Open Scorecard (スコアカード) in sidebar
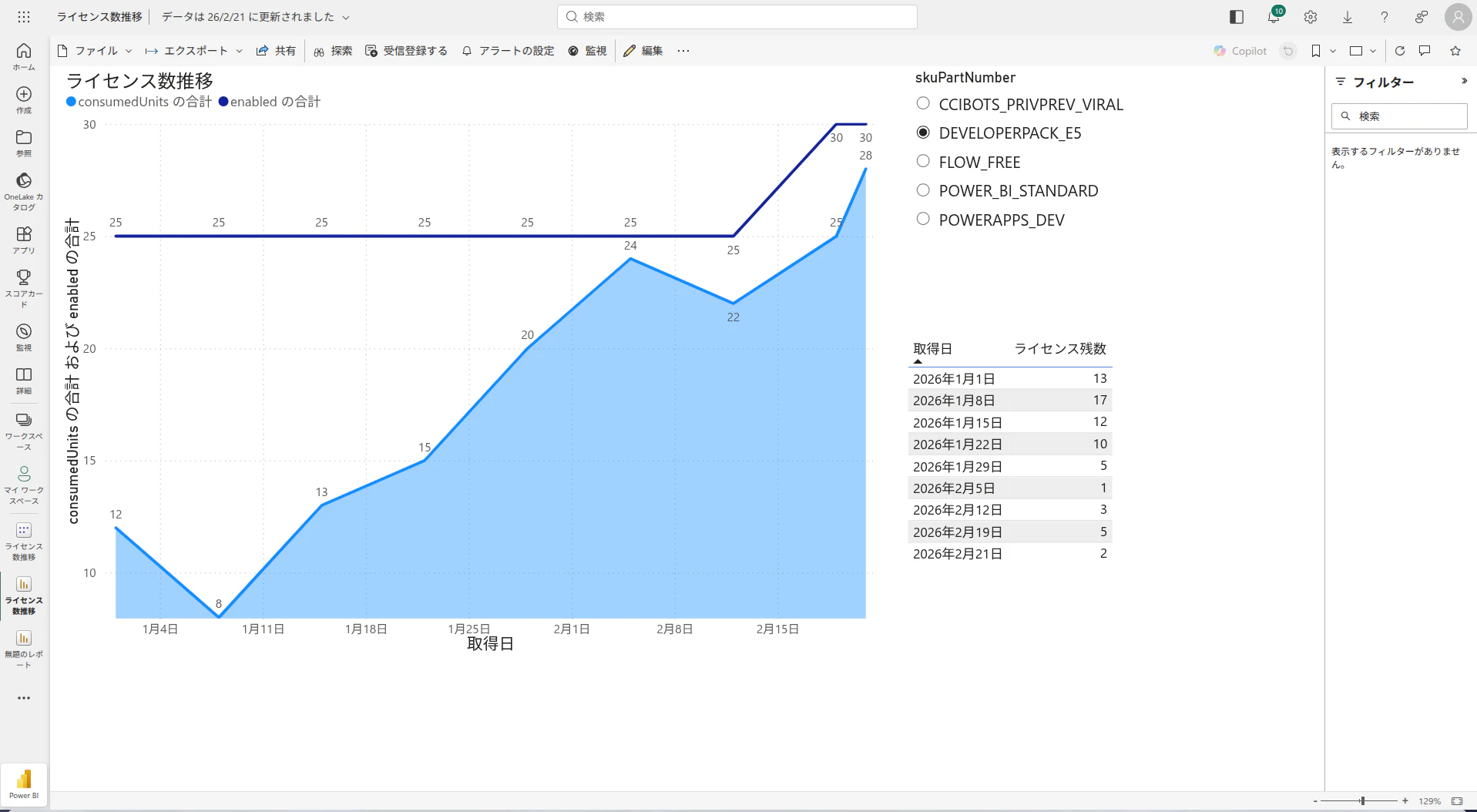Screen dimensions: 1477x812 [24, 288]
